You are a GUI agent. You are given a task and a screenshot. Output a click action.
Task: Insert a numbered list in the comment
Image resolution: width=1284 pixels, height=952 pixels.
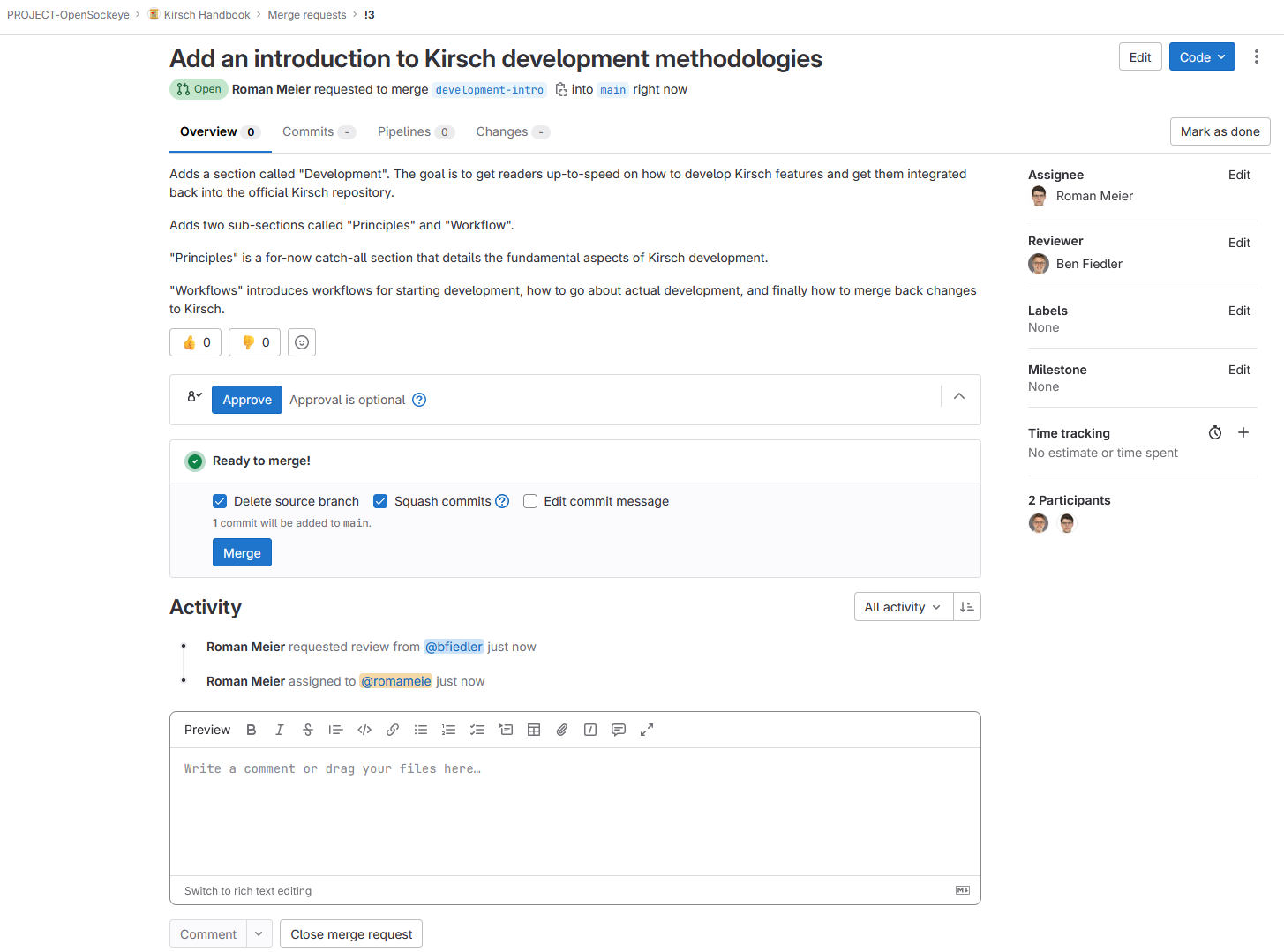point(449,730)
